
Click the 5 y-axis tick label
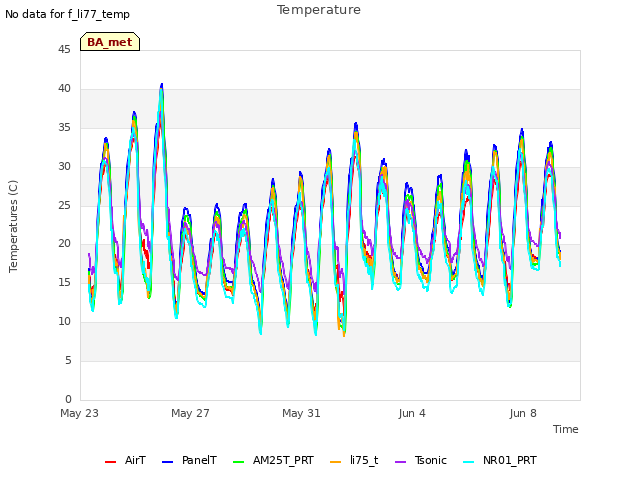click(68, 360)
